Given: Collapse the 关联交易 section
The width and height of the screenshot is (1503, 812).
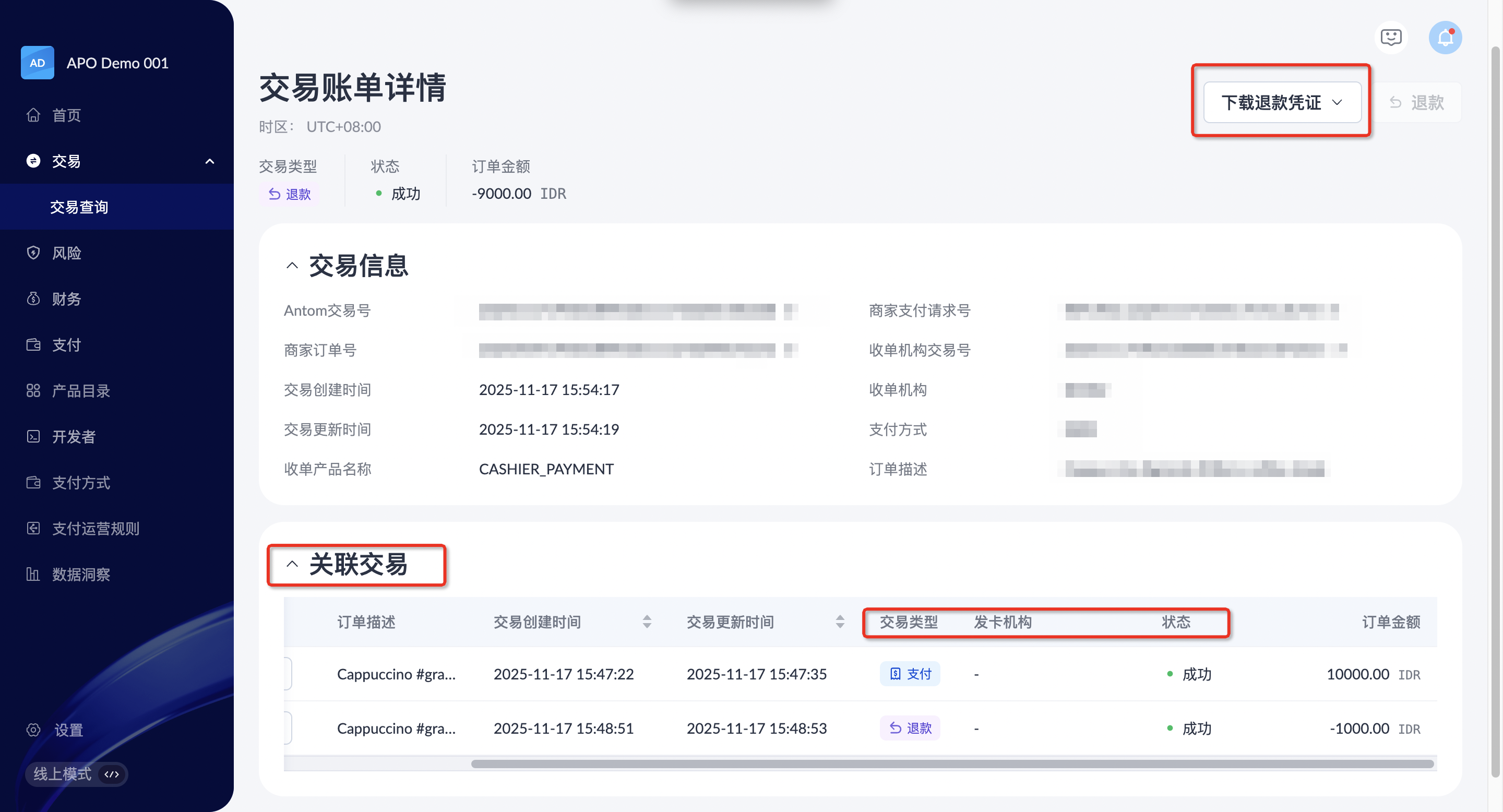Looking at the screenshot, I should pos(292,564).
